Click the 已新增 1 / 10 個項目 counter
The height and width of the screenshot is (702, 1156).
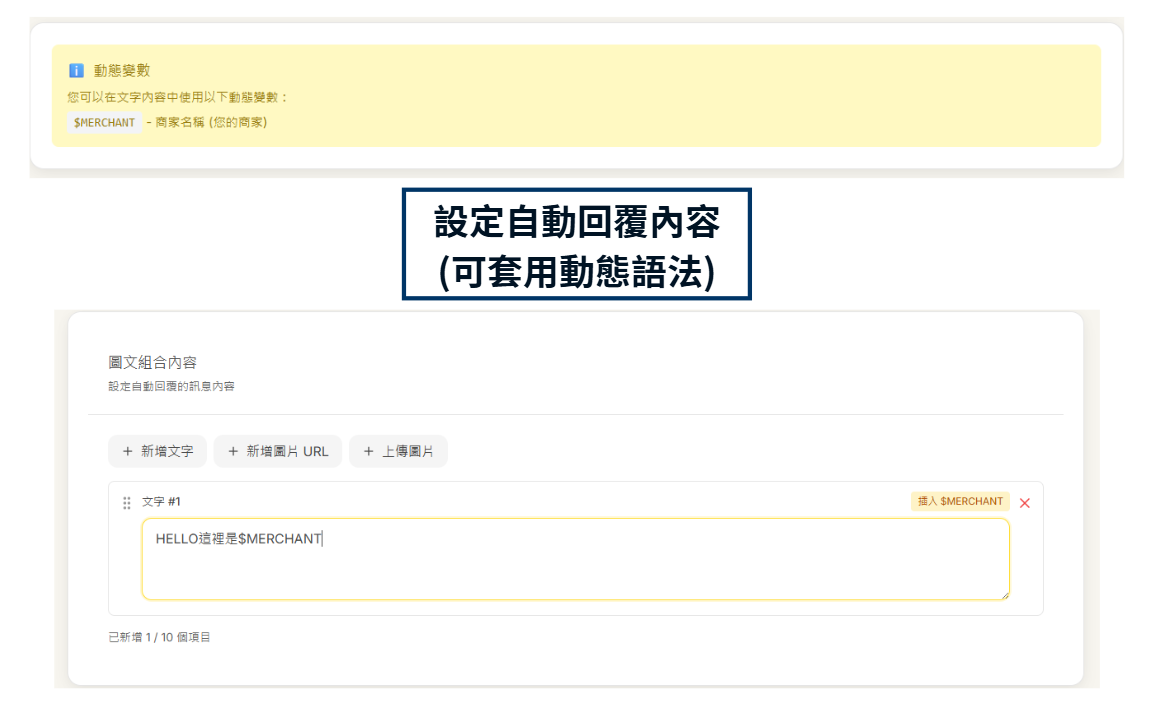coord(159,637)
